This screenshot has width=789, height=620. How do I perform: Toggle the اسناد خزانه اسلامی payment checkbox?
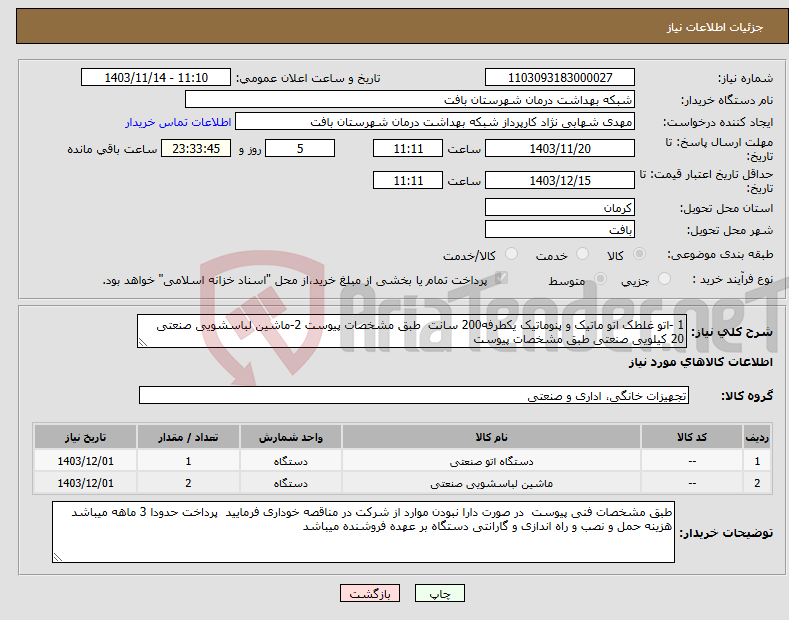501,278
